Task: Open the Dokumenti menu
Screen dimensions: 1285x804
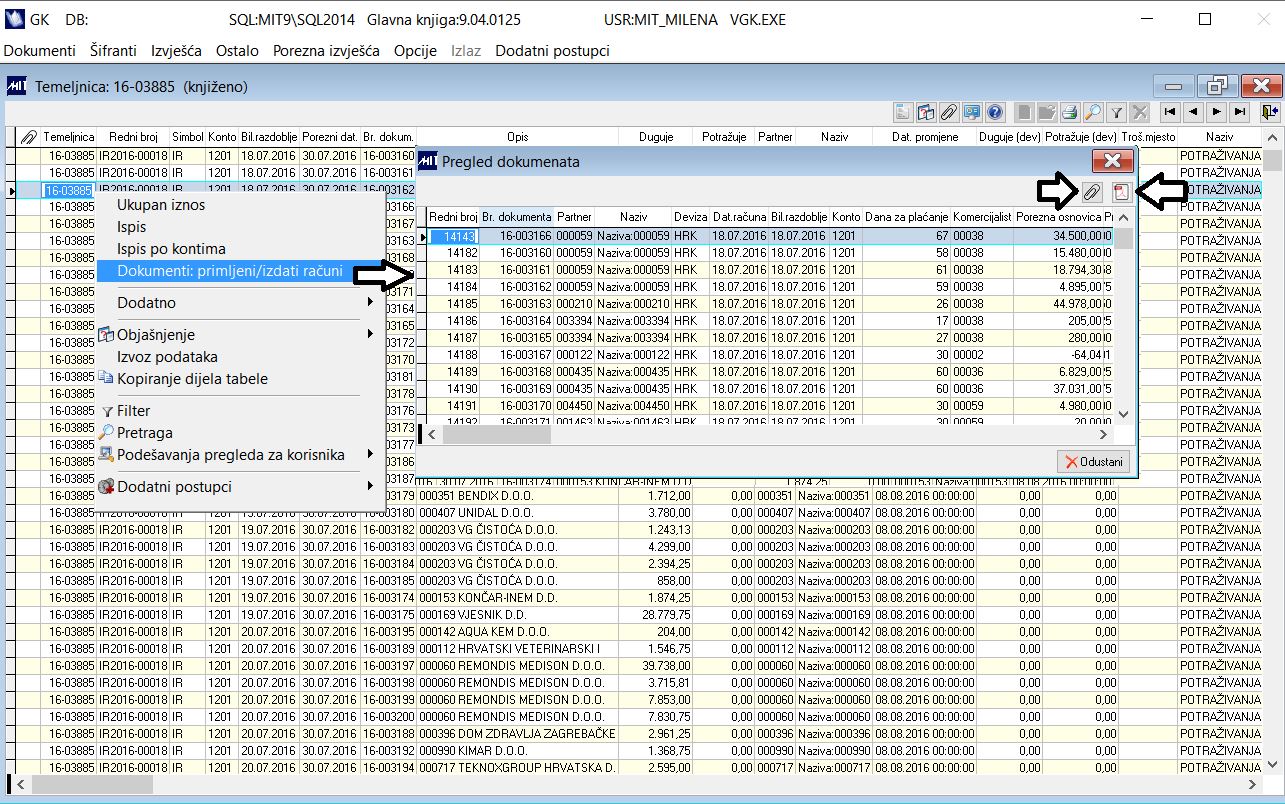Action: [x=40, y=50]
